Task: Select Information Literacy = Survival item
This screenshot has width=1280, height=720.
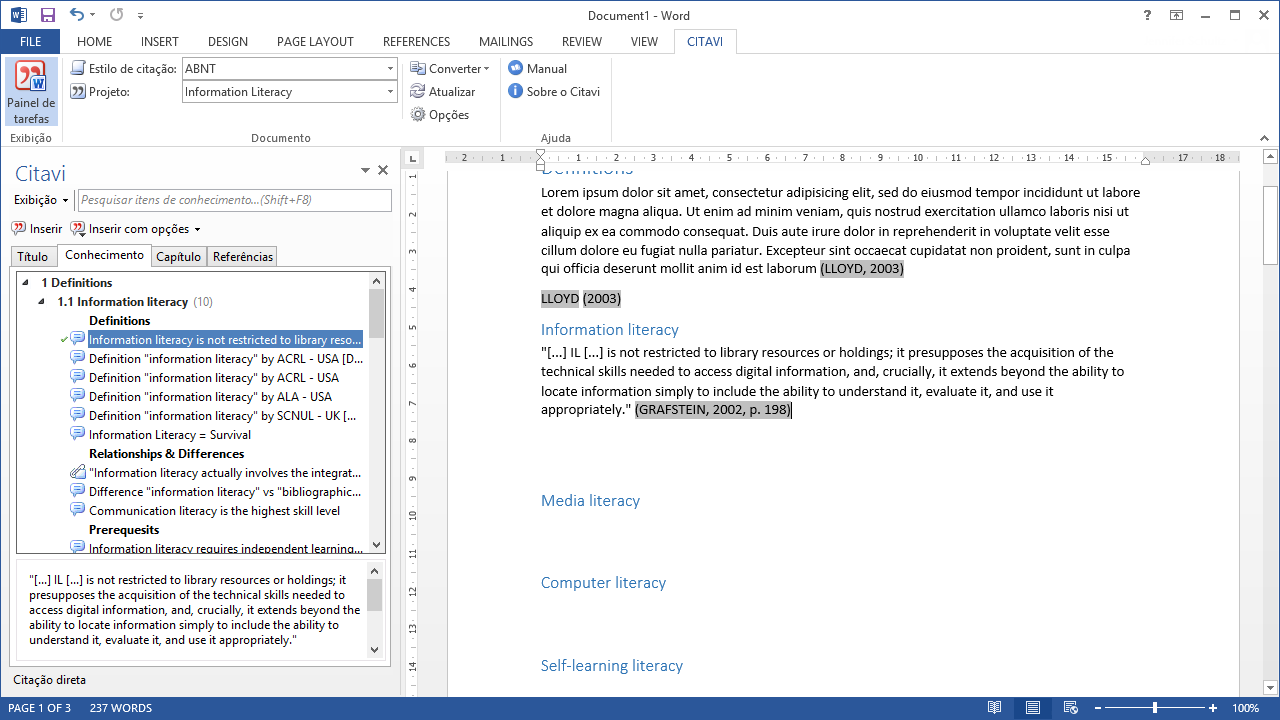Action: coord(170,435)
